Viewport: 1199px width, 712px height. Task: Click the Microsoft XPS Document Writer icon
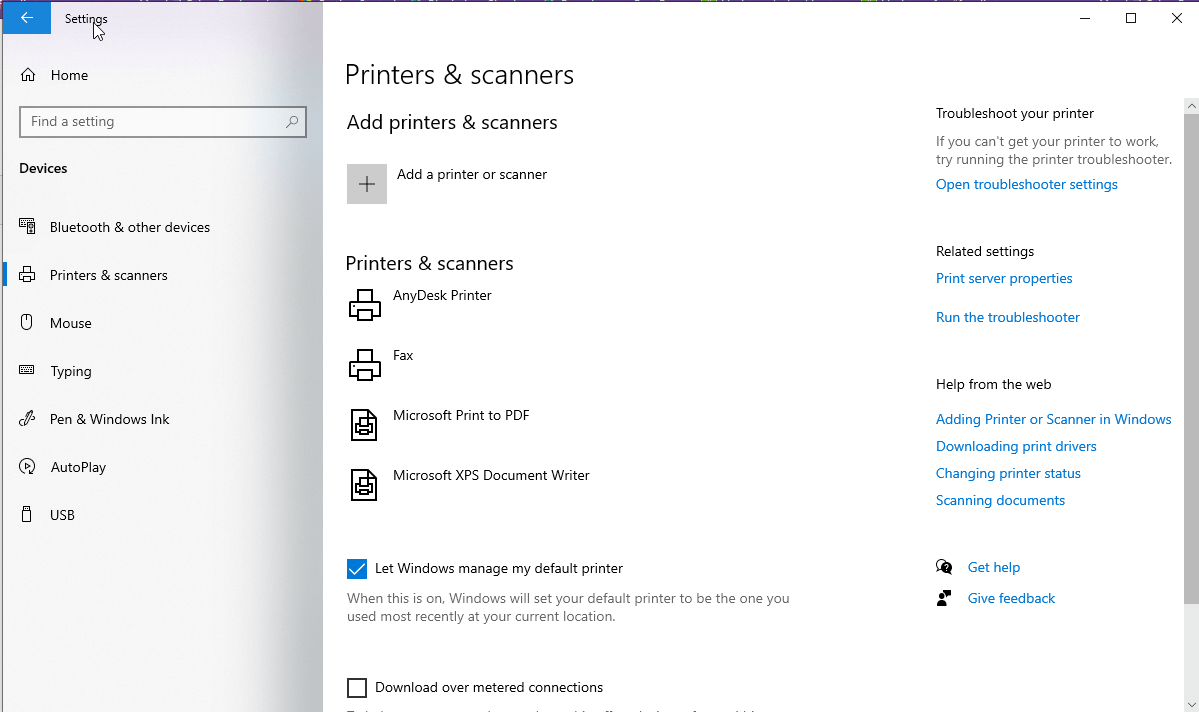(x=364, y=485)
